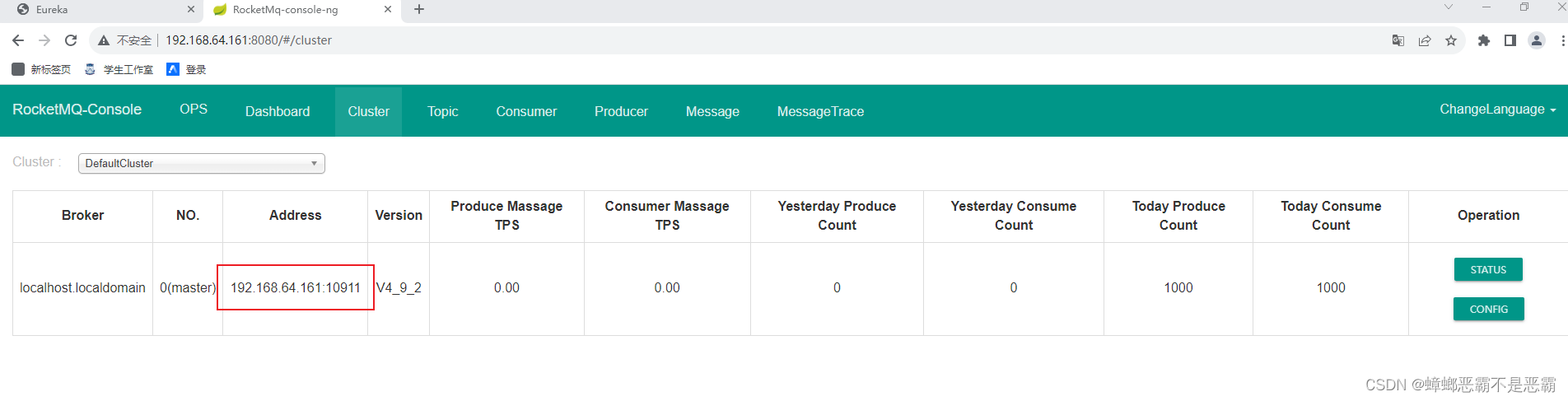Open the Chrome three-dot menu
The image size is (1568, 401).
(x=1562, y=40)
